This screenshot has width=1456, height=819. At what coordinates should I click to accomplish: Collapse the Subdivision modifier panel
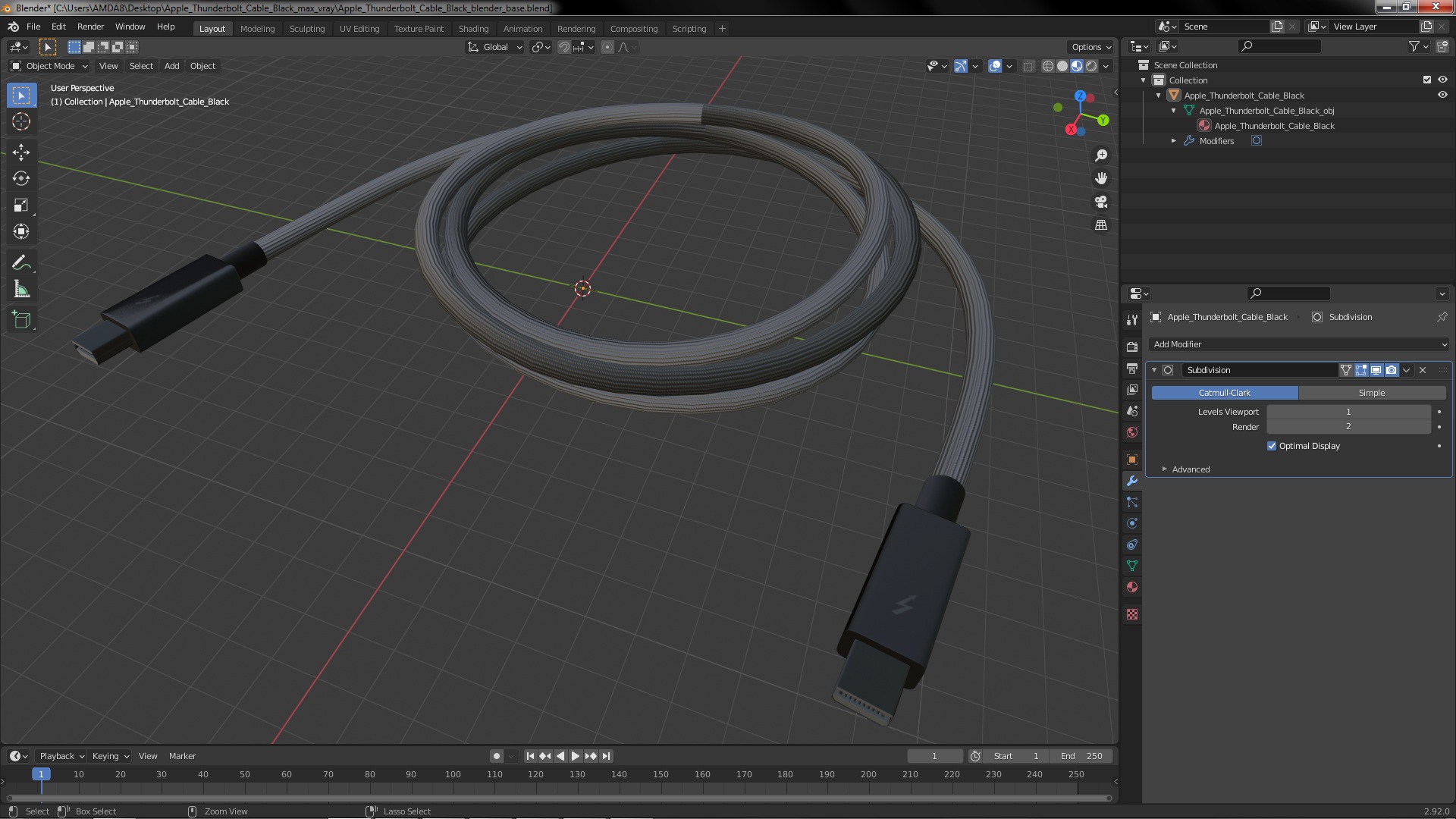point(1154,370)
